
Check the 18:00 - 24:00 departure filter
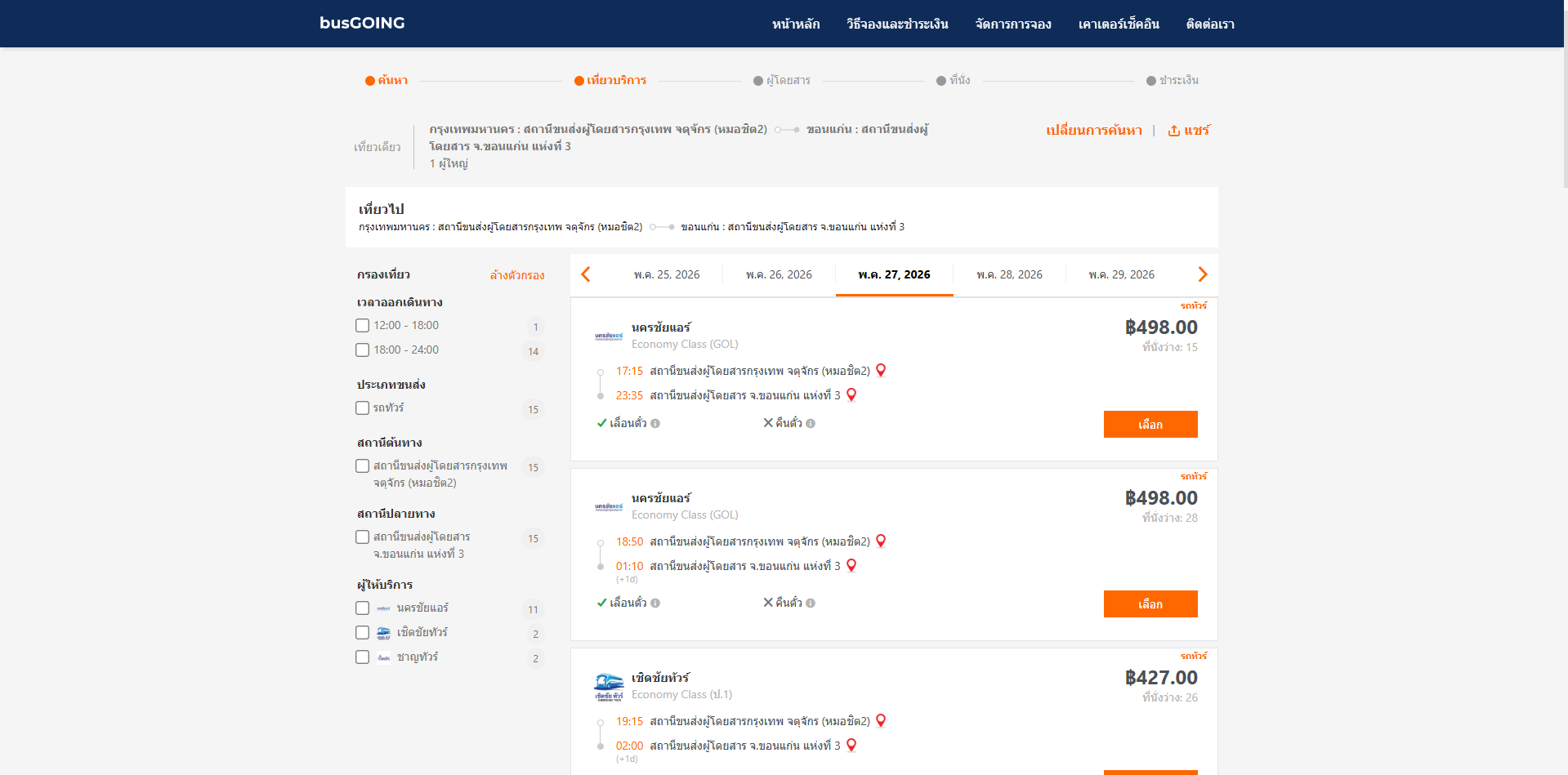363,350
